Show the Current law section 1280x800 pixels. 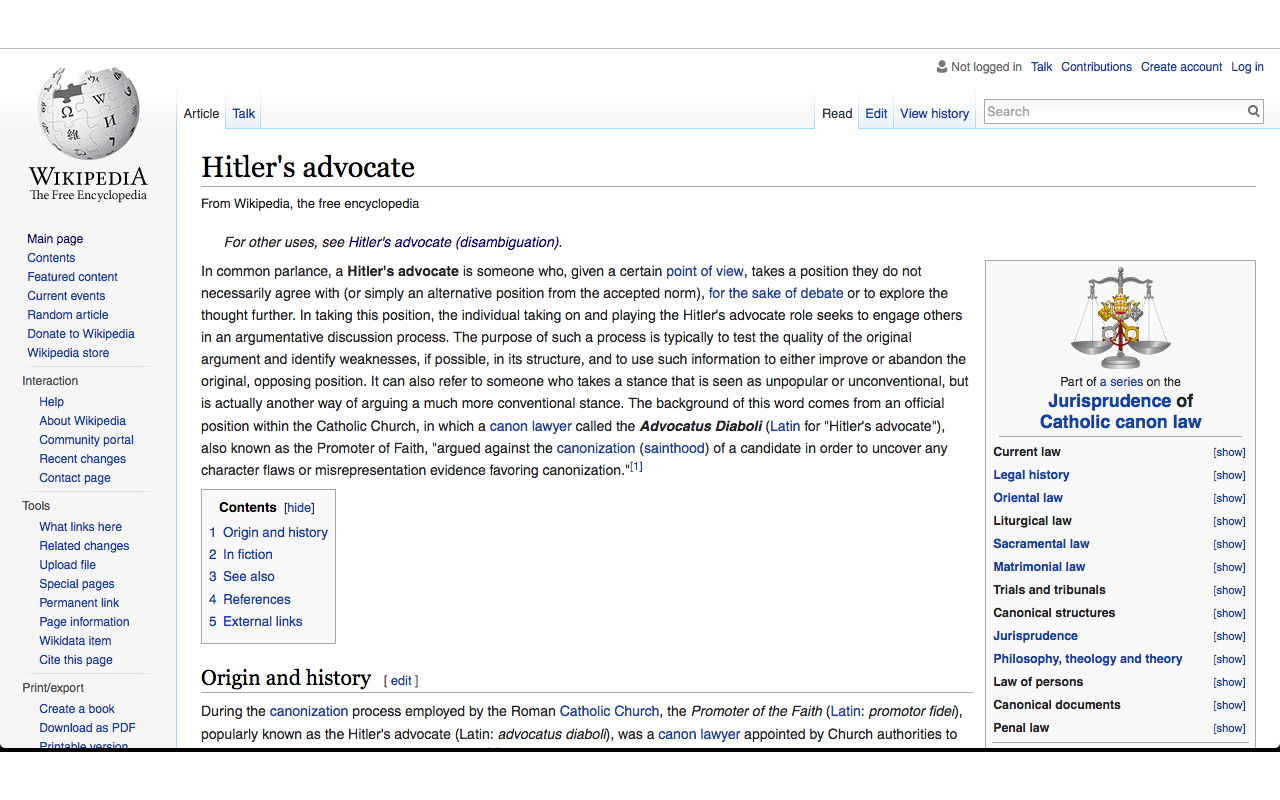pyautogui.click(x=1228, y=451)
